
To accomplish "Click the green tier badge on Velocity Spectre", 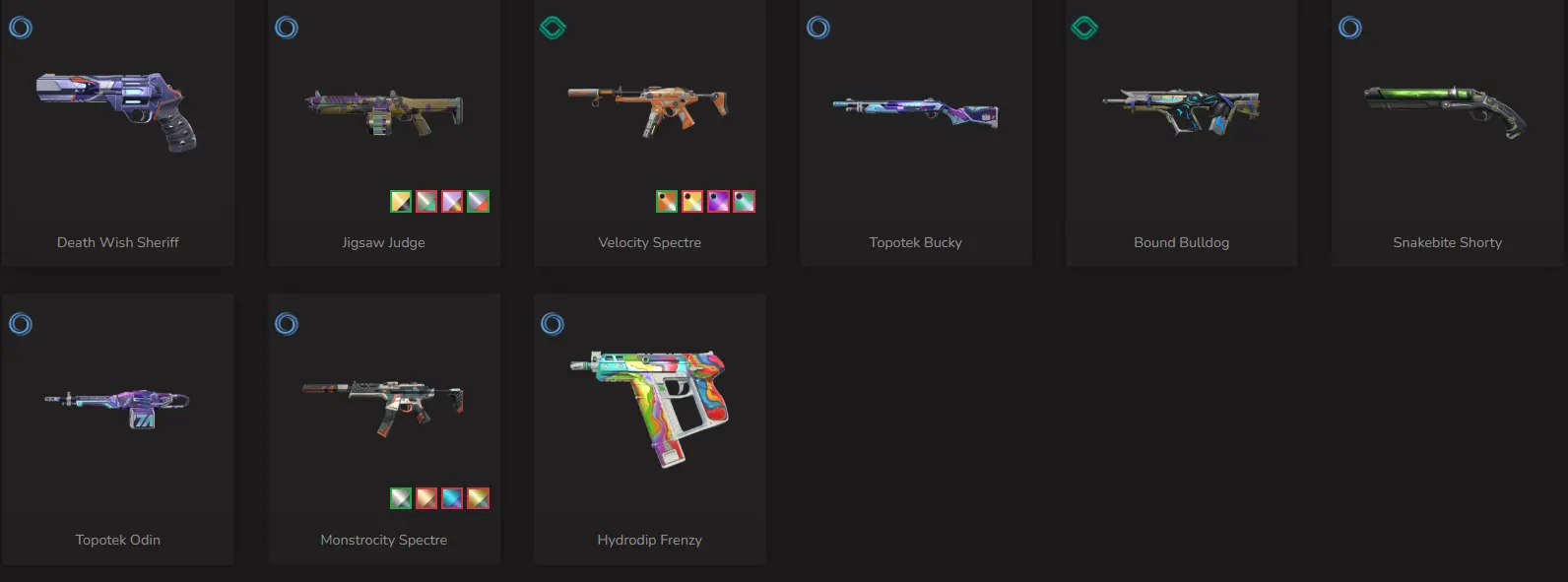I will 553,28.
